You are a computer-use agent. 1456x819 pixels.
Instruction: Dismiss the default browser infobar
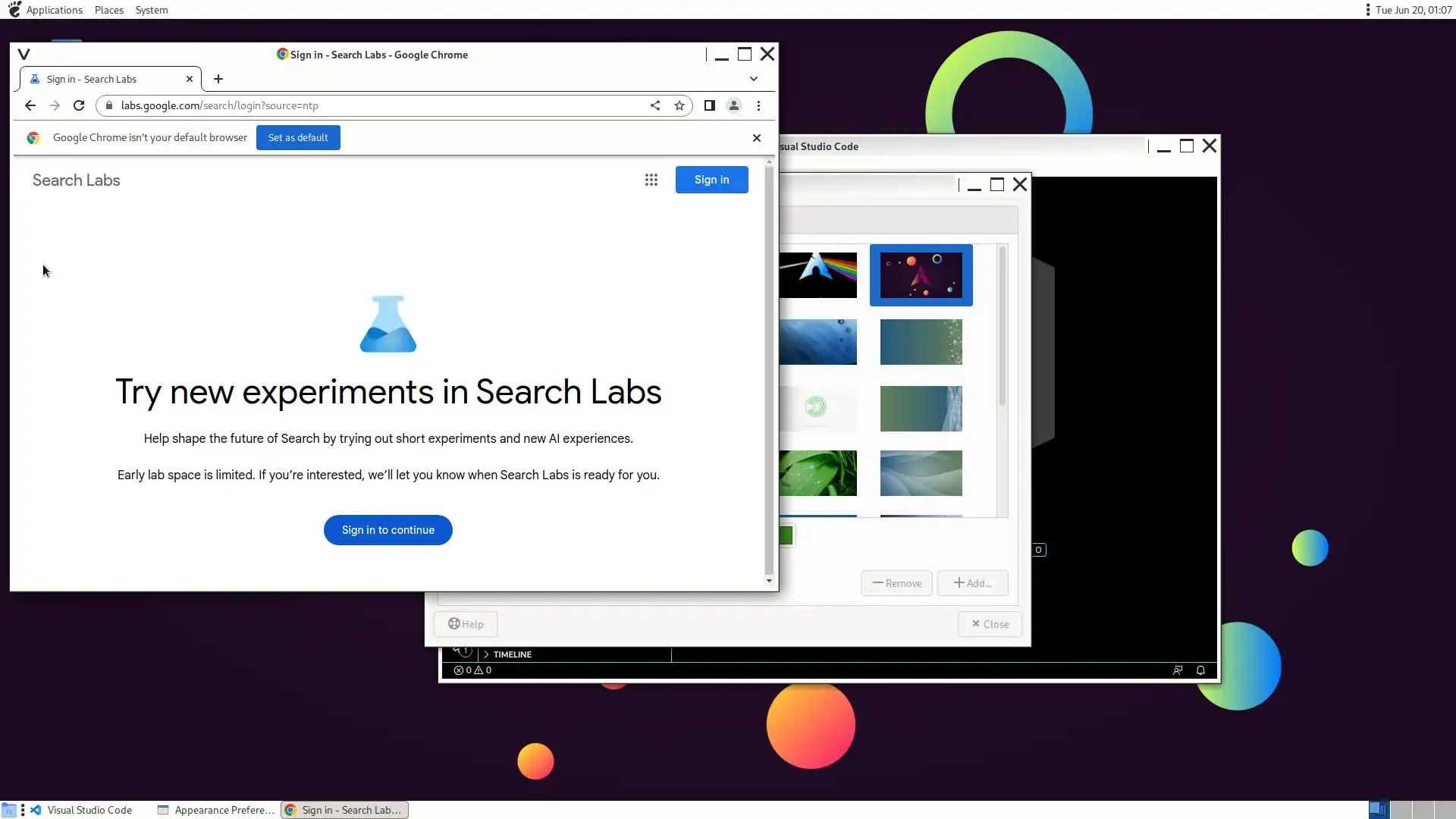(756, 138)
